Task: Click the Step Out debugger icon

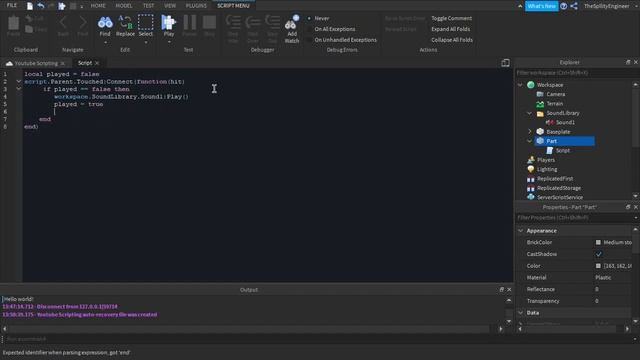Action: pyautogui.click(x=272, y=22)
